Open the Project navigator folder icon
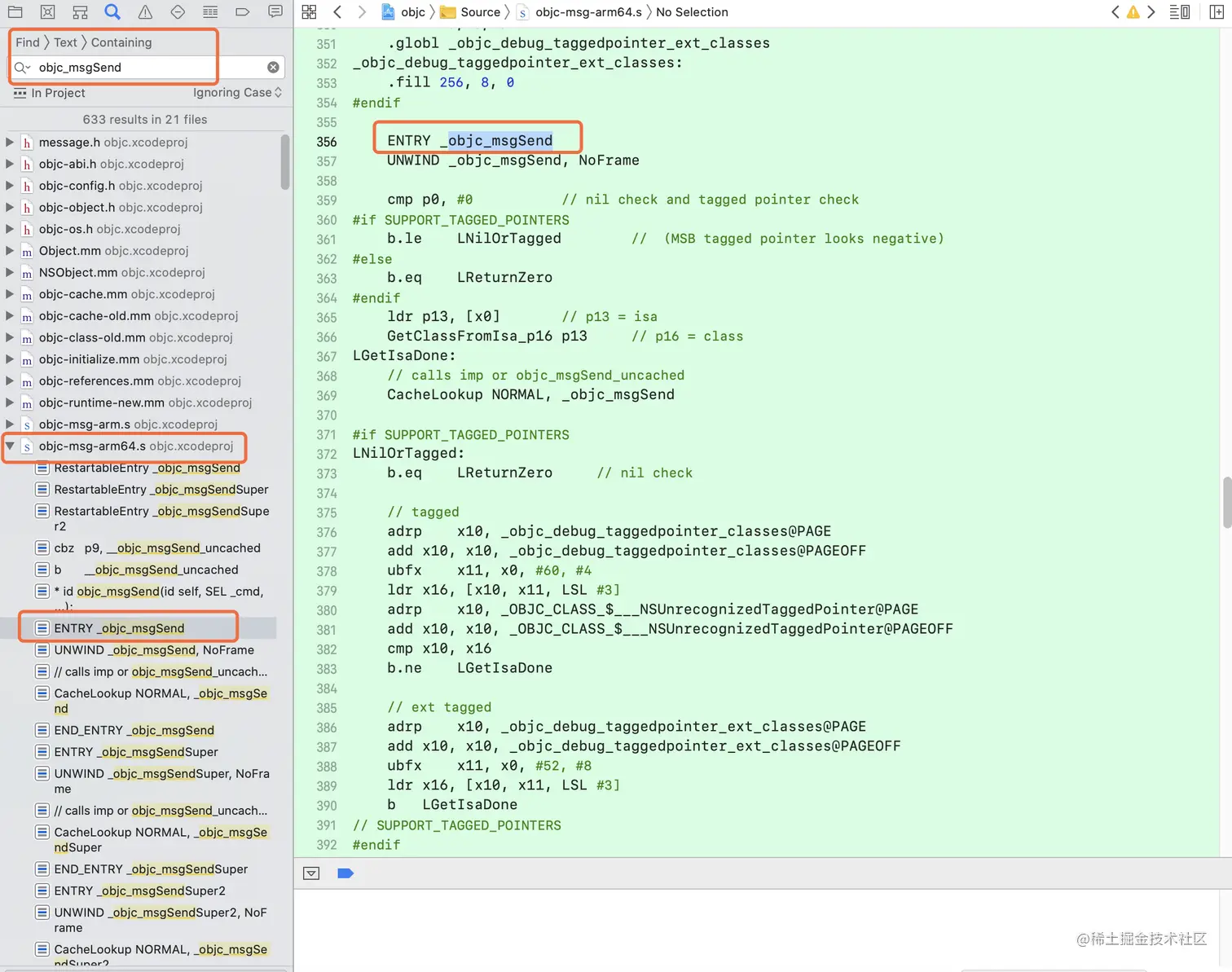 coord(15,12)
